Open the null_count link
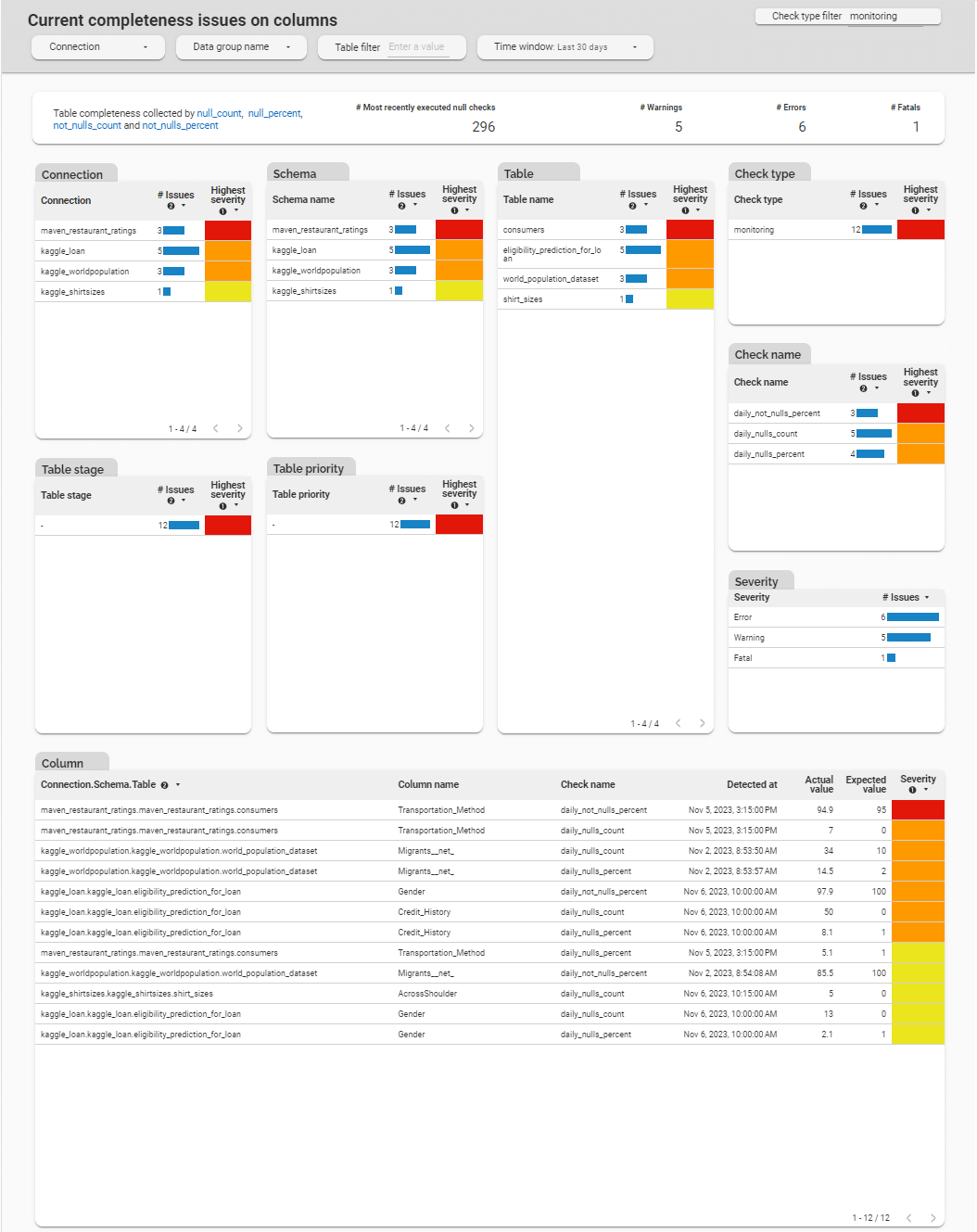Viewport: 977px width, 1232px height. pyautogui.click(x=218, y=113)
